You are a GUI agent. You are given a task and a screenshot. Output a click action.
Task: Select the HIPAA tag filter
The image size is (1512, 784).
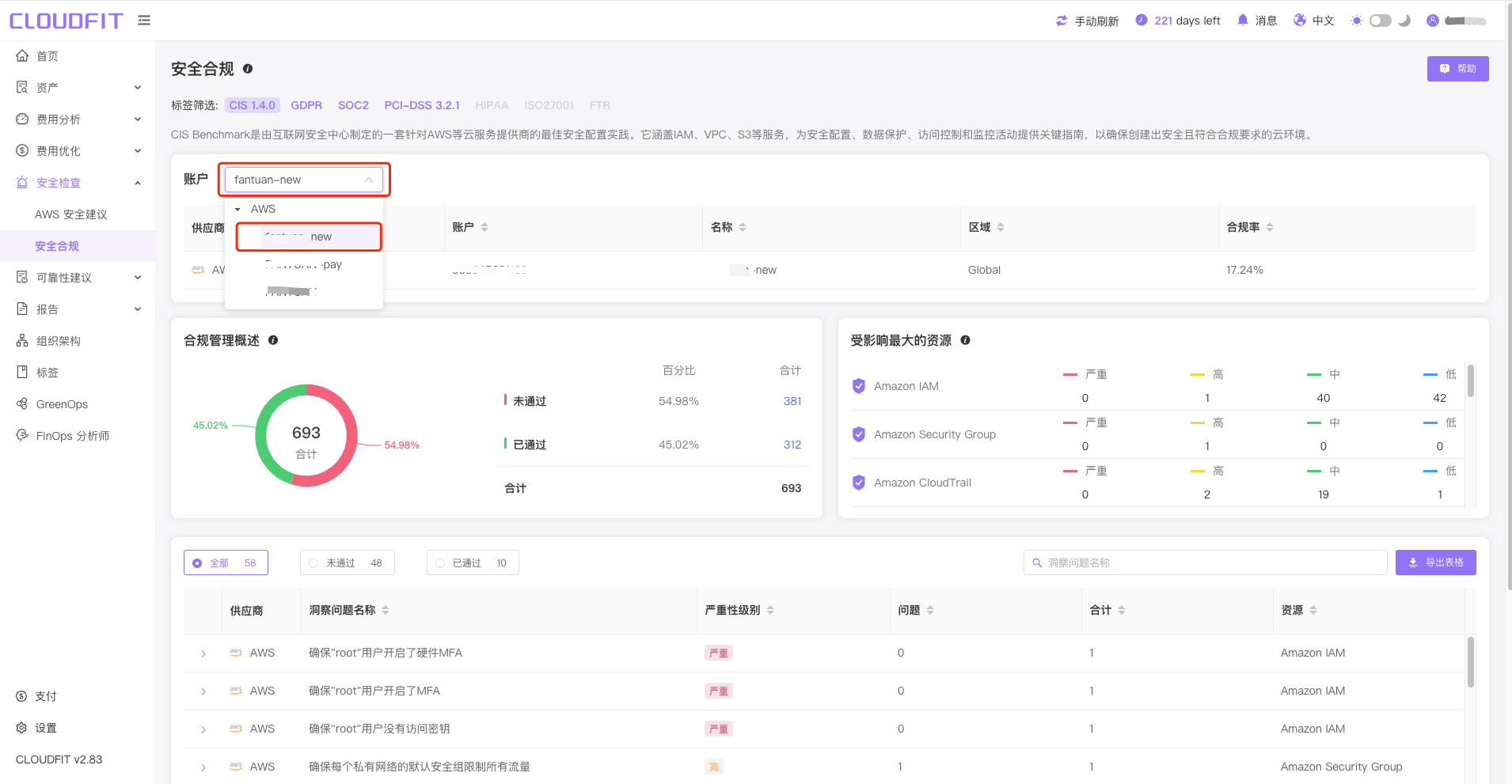coord(492,105)
